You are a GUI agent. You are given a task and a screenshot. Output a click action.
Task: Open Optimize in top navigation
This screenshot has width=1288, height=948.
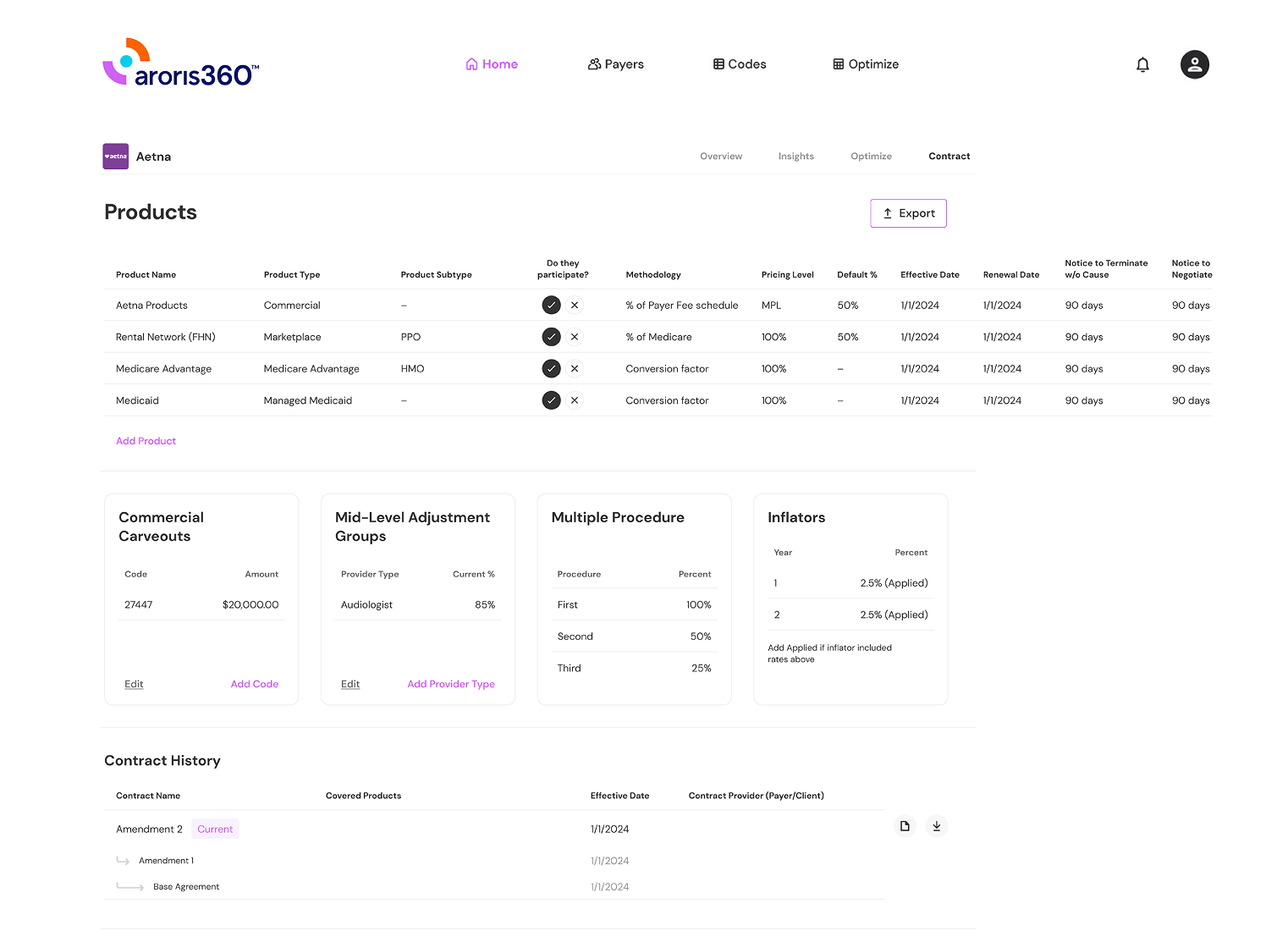866,64
